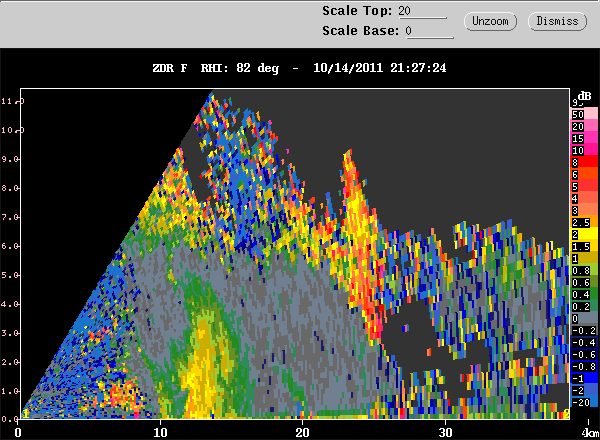Select the 0 dB gray legend swatch

(584, 318)
